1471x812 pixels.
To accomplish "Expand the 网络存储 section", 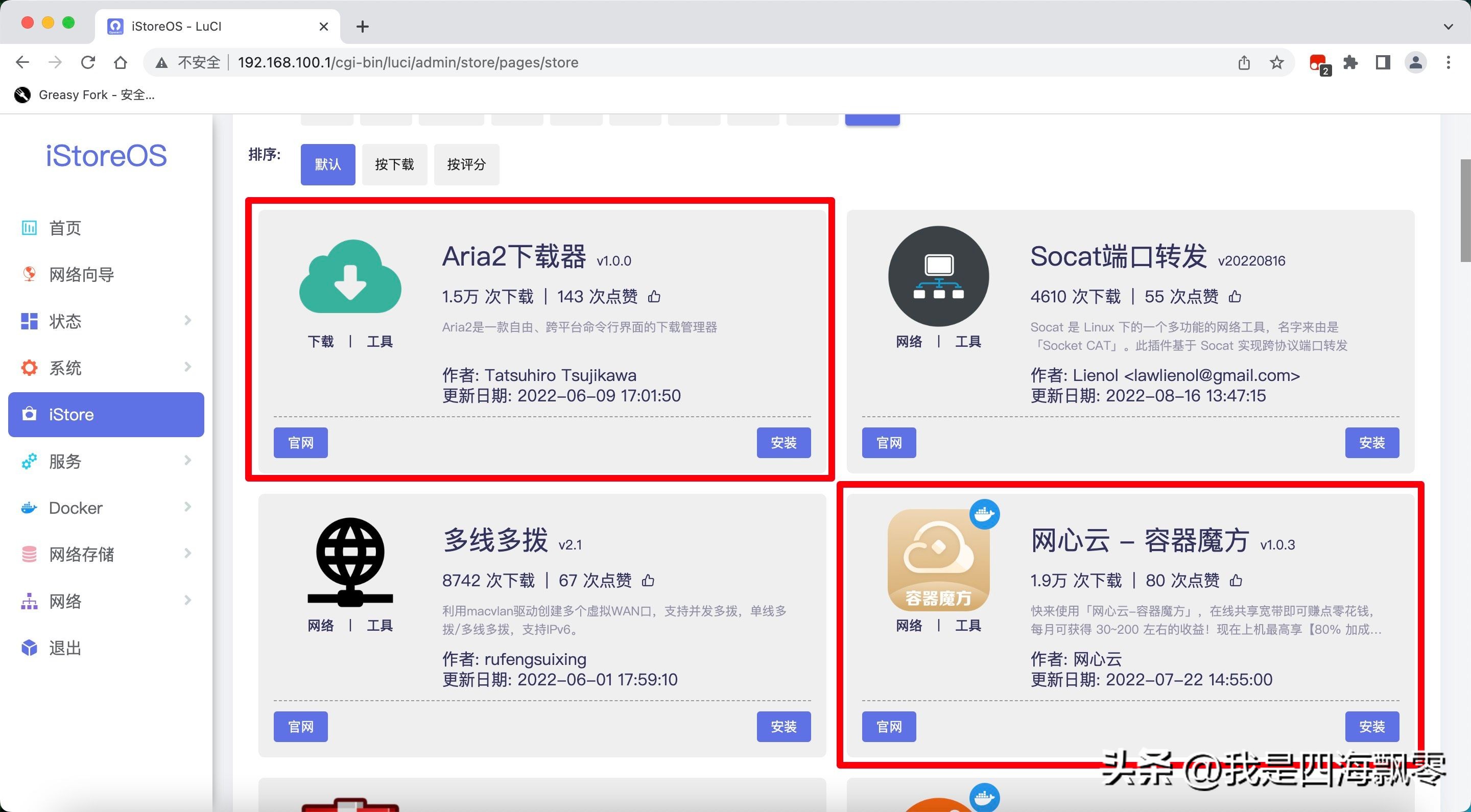I will (188, 553).
